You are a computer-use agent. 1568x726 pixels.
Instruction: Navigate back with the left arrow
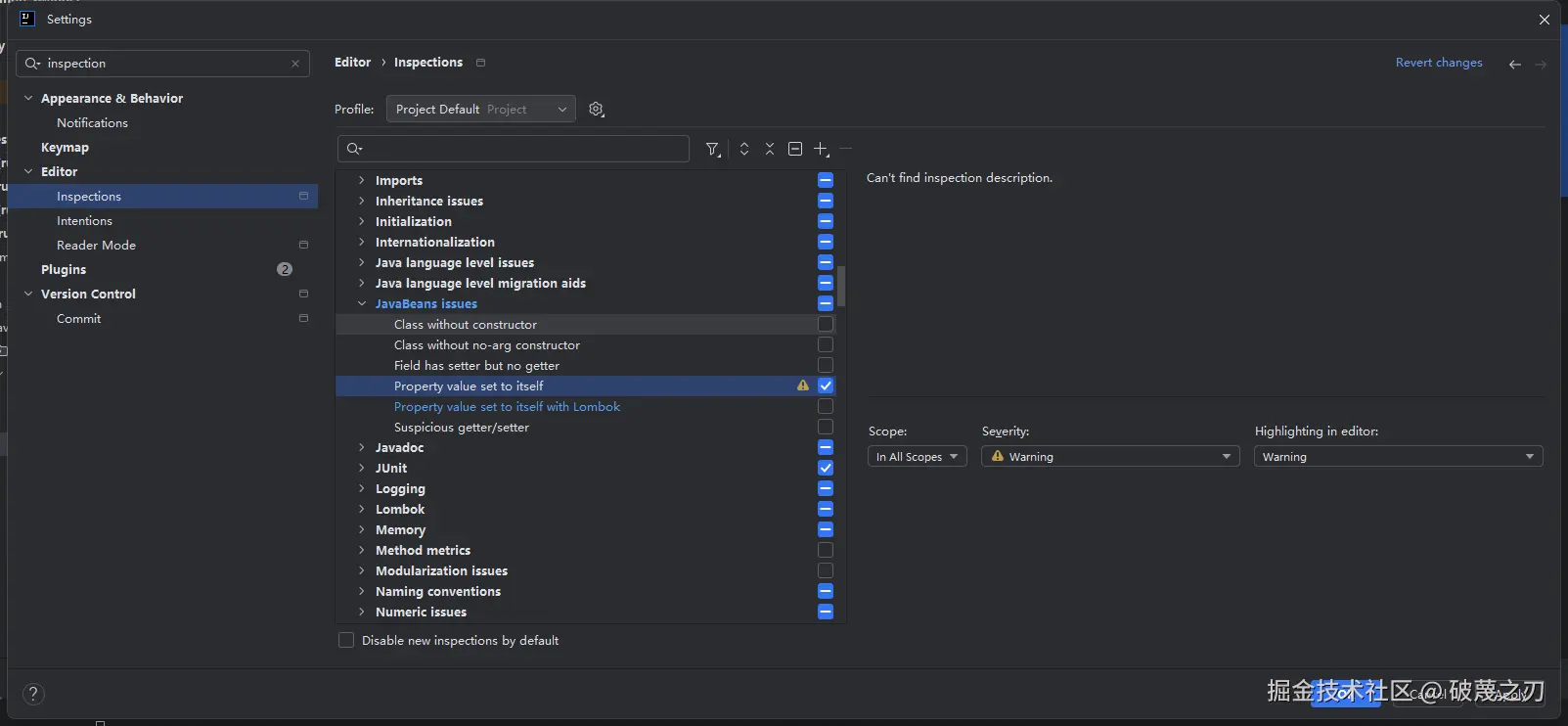[x=1514, y=64]
